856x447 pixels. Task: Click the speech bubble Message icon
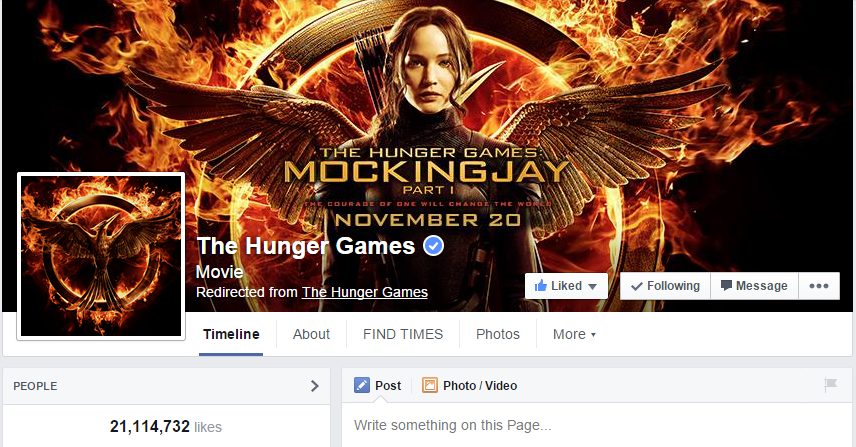pos(726,285)
